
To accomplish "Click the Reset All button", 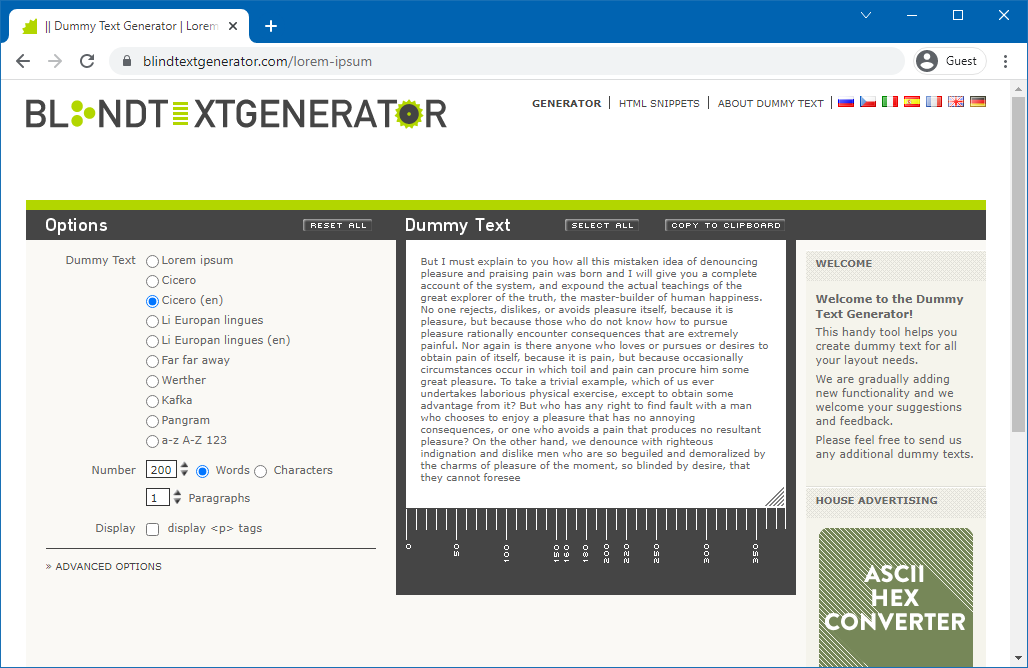I will click(337, 226).
